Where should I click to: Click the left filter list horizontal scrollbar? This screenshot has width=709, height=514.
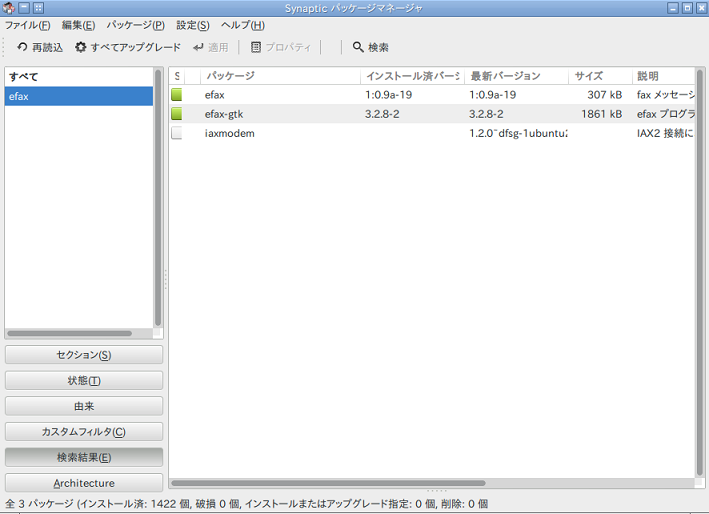click(x=70, y=334)
